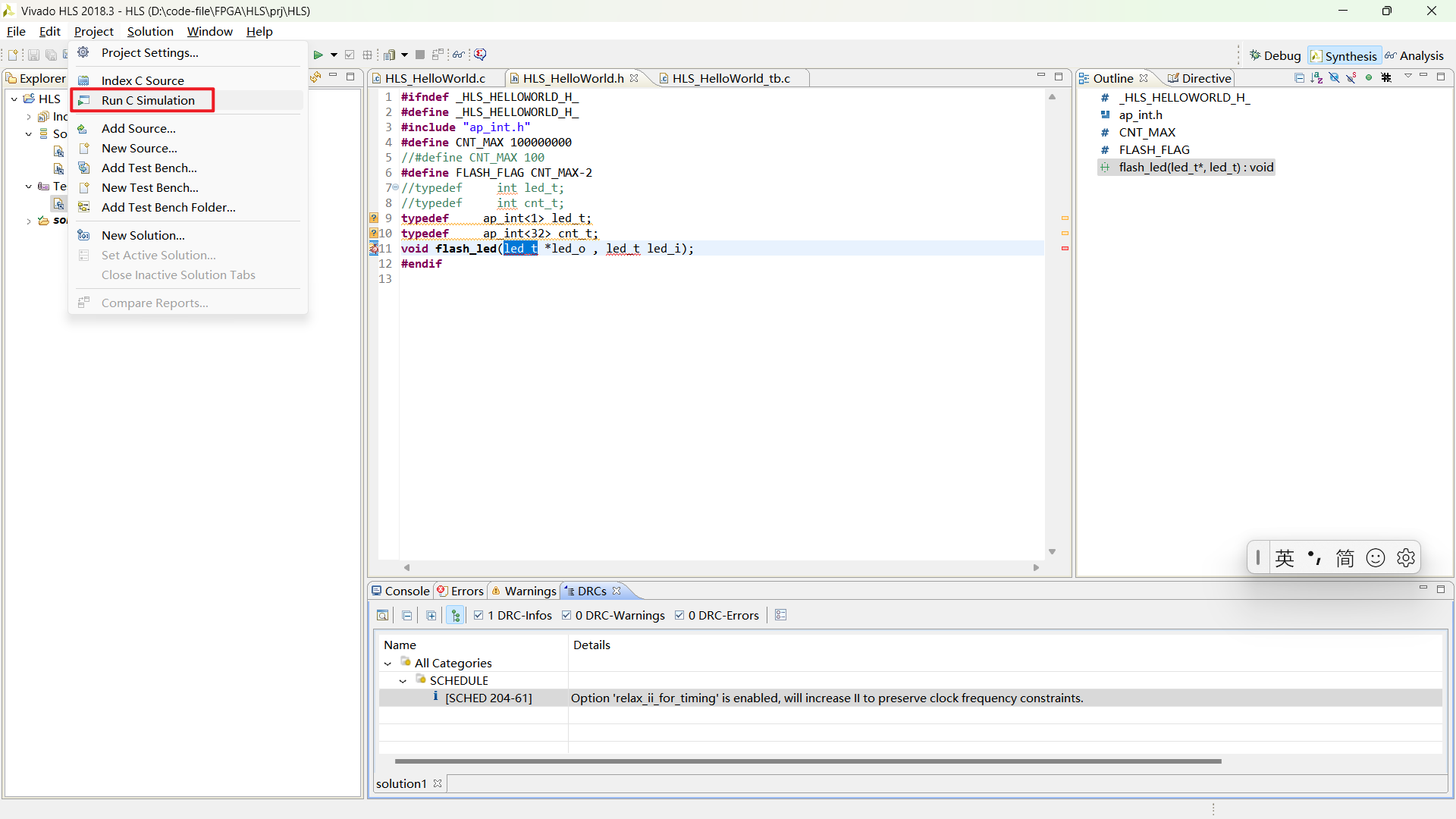Open the Solution menu

150,31
